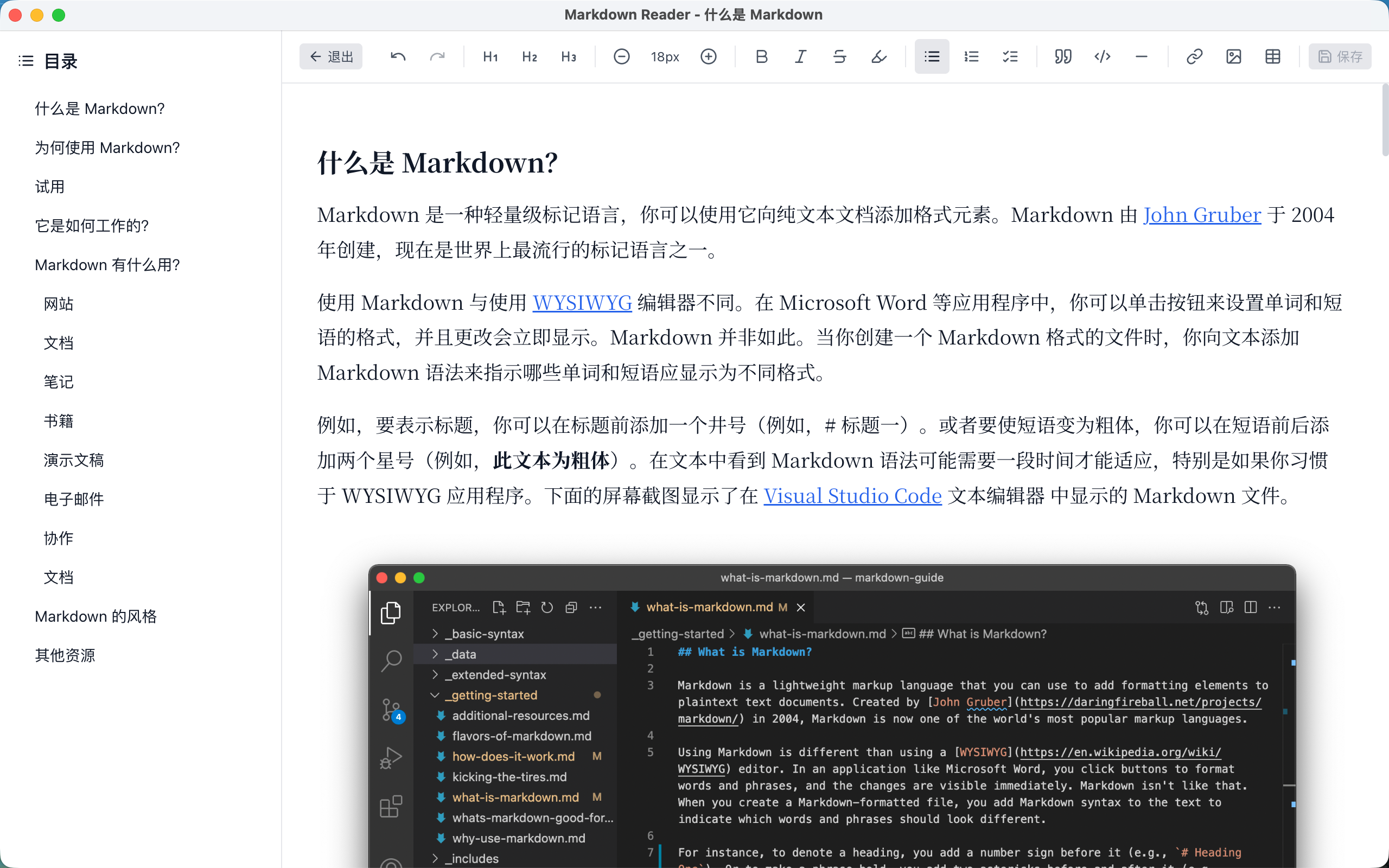The width and height of the screenshot is (1389, 868).
Task: Toggle strikethrough formatting
Action: [839, 56]
